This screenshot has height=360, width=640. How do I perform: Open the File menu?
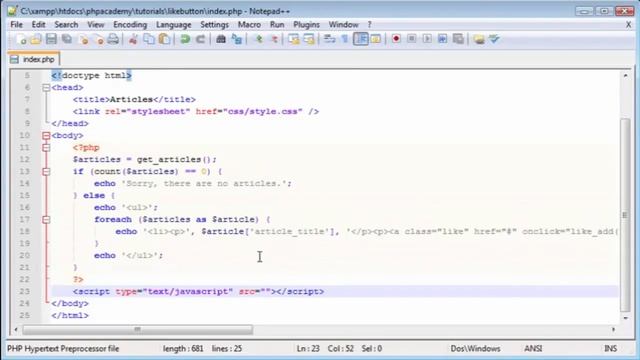[17, 24]
